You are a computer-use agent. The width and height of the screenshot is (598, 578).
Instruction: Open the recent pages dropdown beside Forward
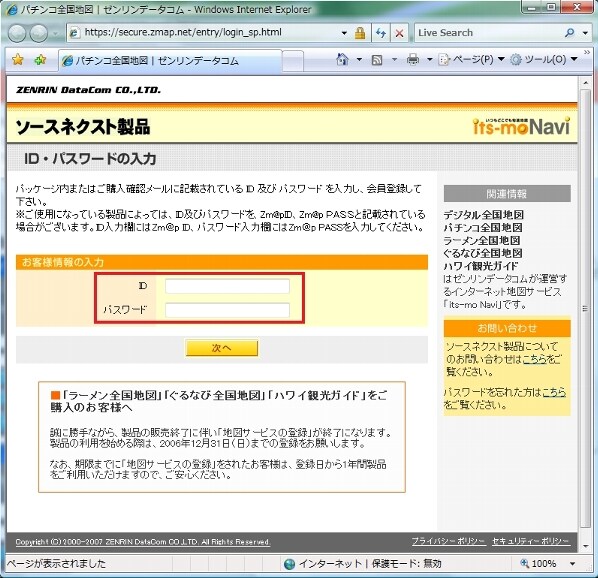56,34
